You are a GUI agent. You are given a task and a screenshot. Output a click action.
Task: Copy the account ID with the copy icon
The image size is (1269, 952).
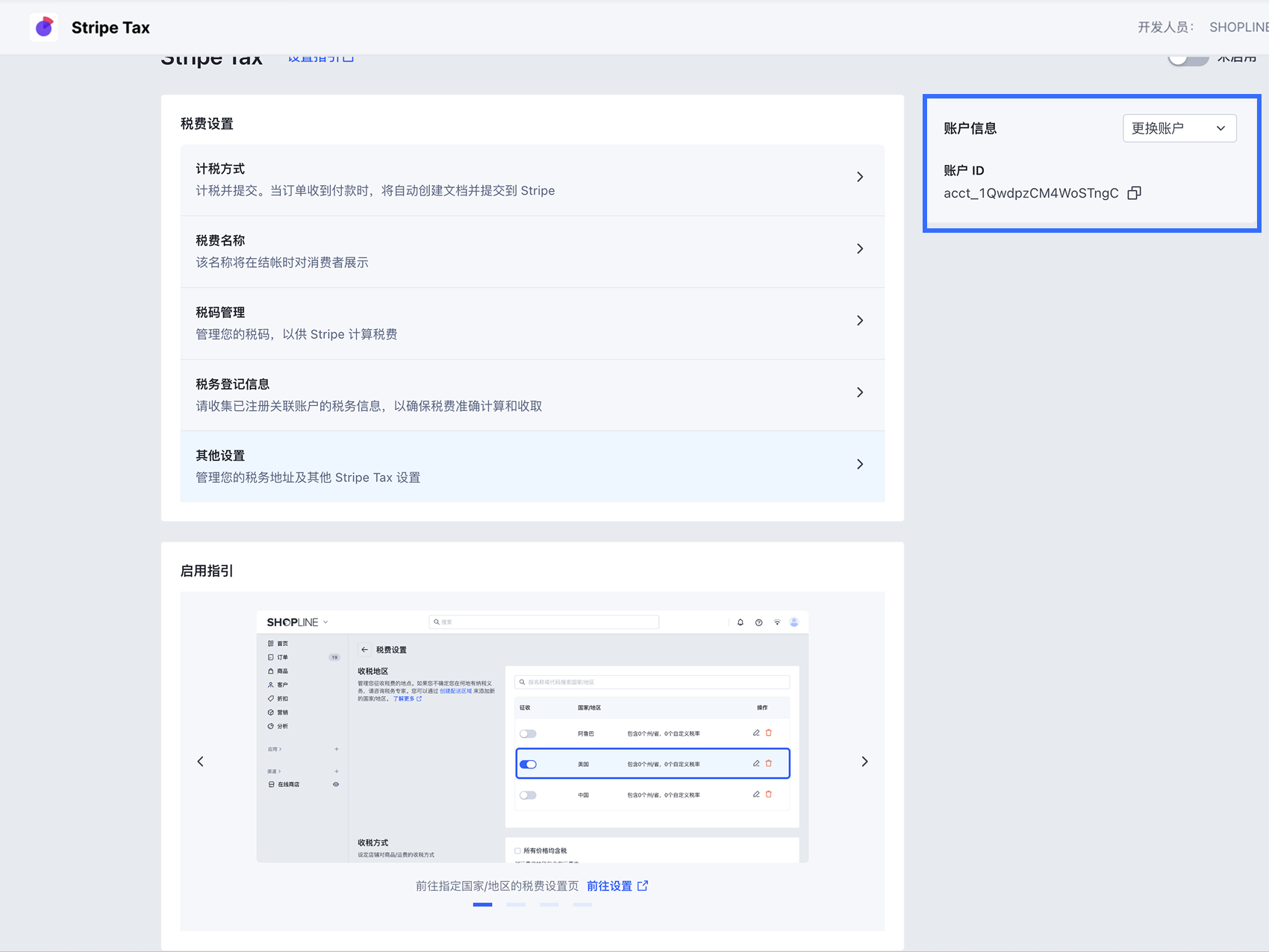(x=1134, y=193)
